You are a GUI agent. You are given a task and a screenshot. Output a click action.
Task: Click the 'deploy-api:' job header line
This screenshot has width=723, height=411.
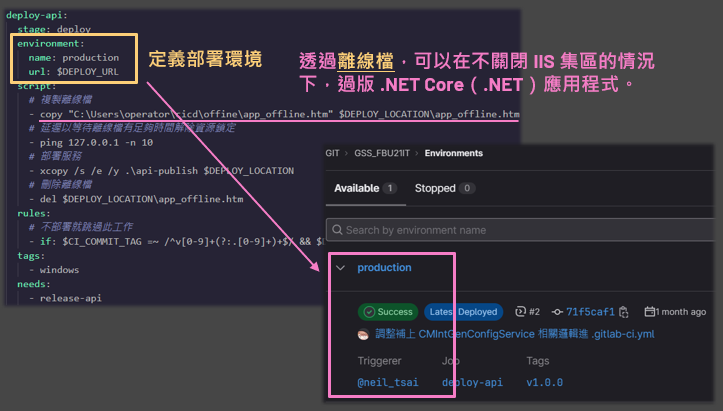37,15
